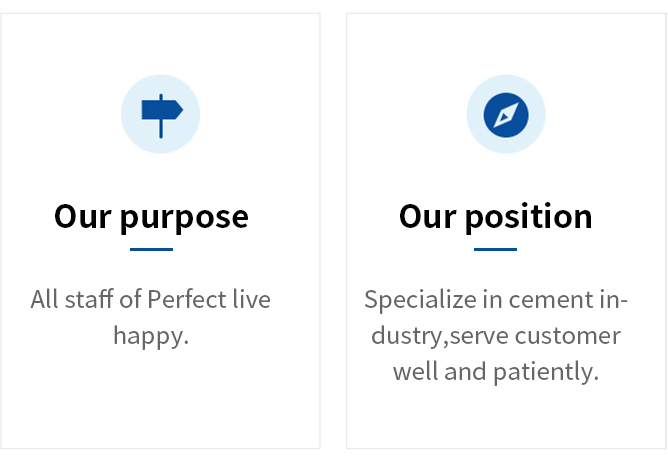The image size is (668, 468).
Task: Click the white compass needle
Action: 506,115
